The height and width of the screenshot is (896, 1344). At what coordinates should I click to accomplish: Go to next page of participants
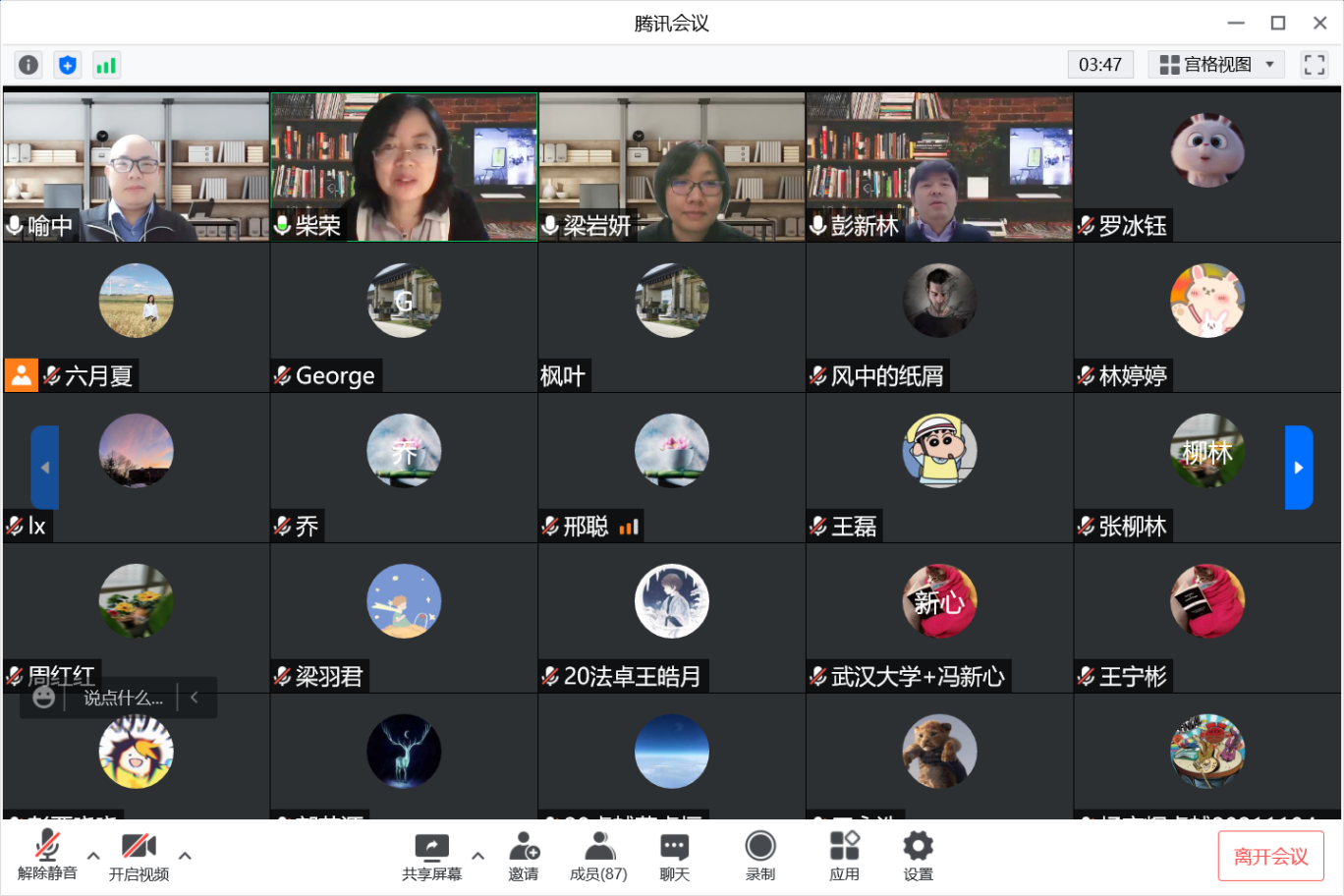click(x=1298, y=468)
